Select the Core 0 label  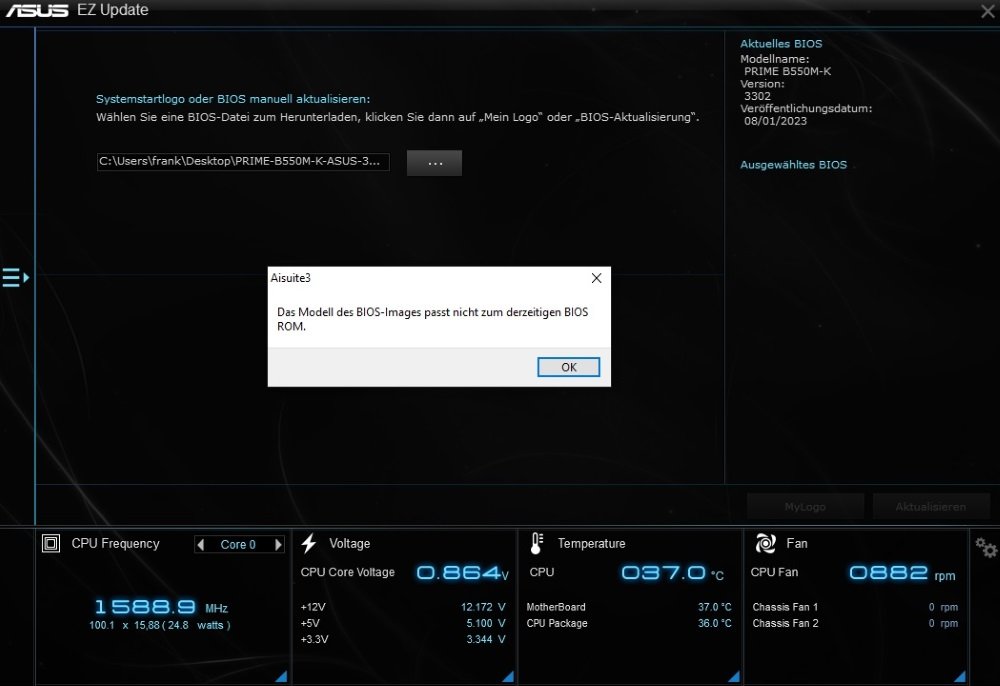[238, 544]
